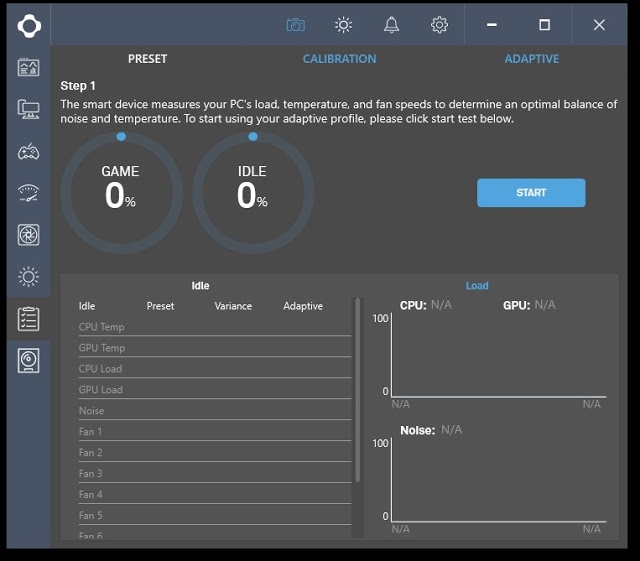Close the CAM window
The height and width of the screenshot is (561, 640).
[599, 25]
